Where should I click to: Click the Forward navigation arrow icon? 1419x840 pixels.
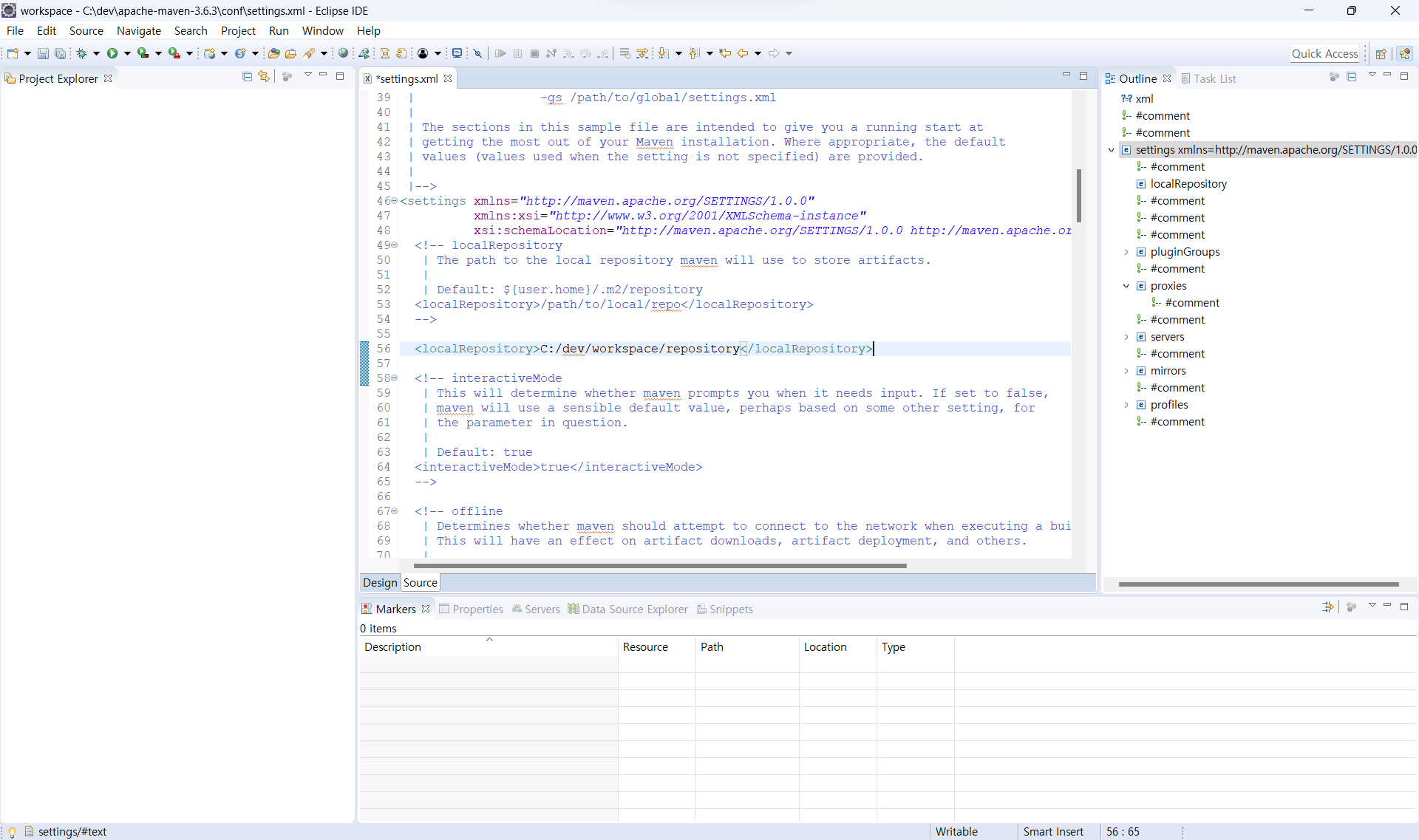pyautogui.click(x=774, y=53)
